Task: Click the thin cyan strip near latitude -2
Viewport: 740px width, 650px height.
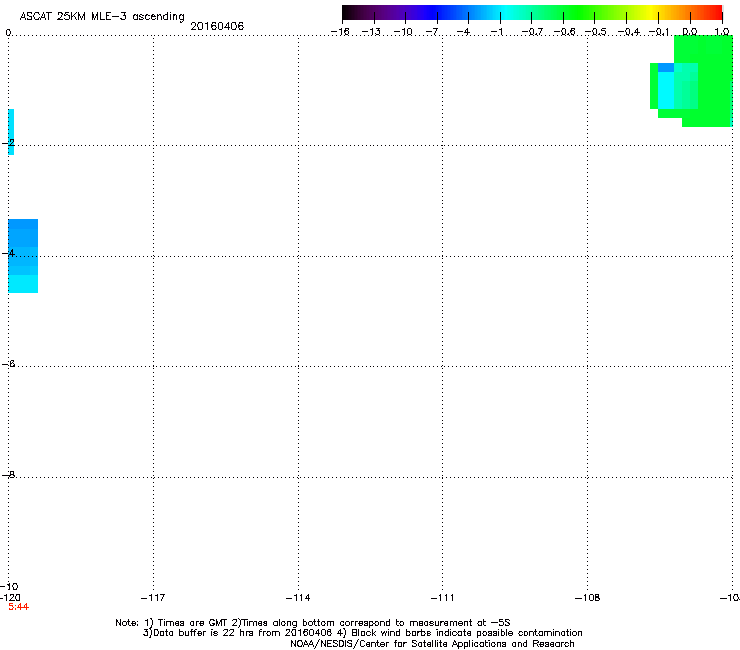Action: 11,132
